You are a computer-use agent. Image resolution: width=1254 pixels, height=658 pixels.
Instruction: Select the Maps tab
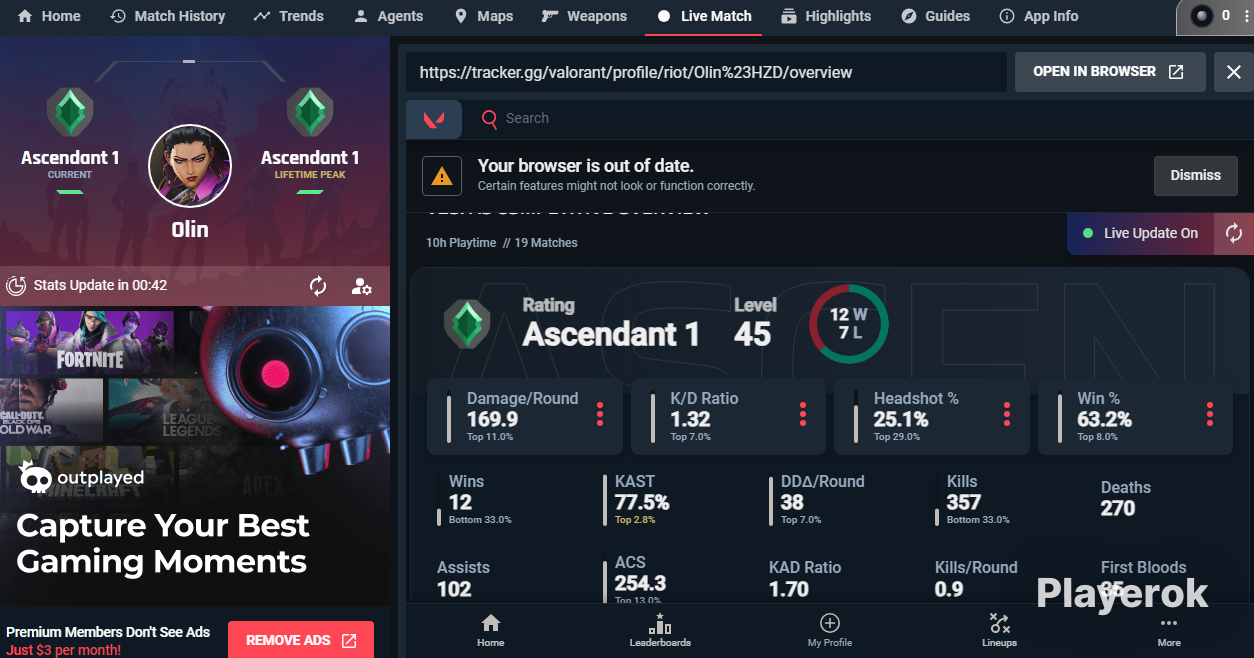(484, 16)
